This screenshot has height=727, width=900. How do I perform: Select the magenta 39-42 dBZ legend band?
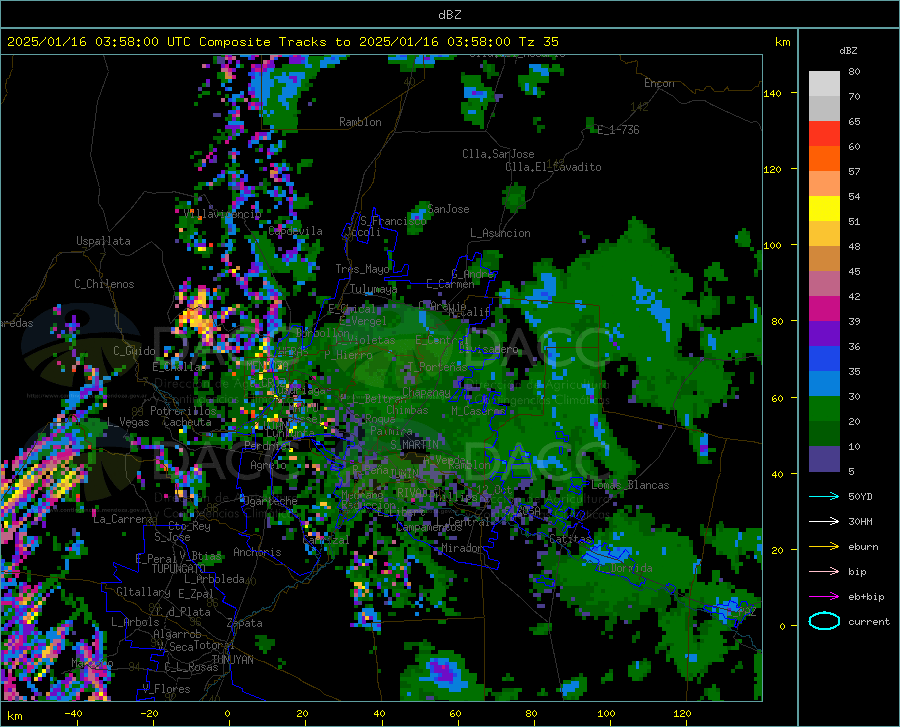[824, 309]
